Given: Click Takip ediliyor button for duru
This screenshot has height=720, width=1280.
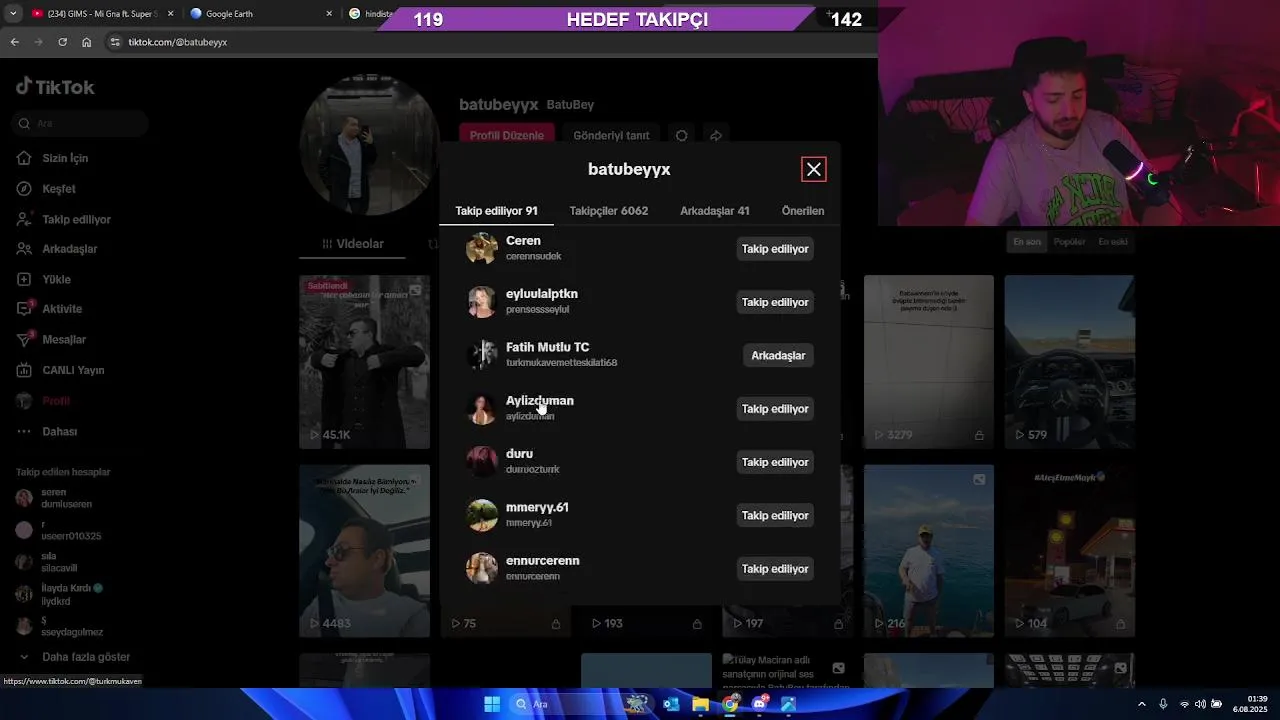Looking at the screenshot, I should (x=775, y=462).
